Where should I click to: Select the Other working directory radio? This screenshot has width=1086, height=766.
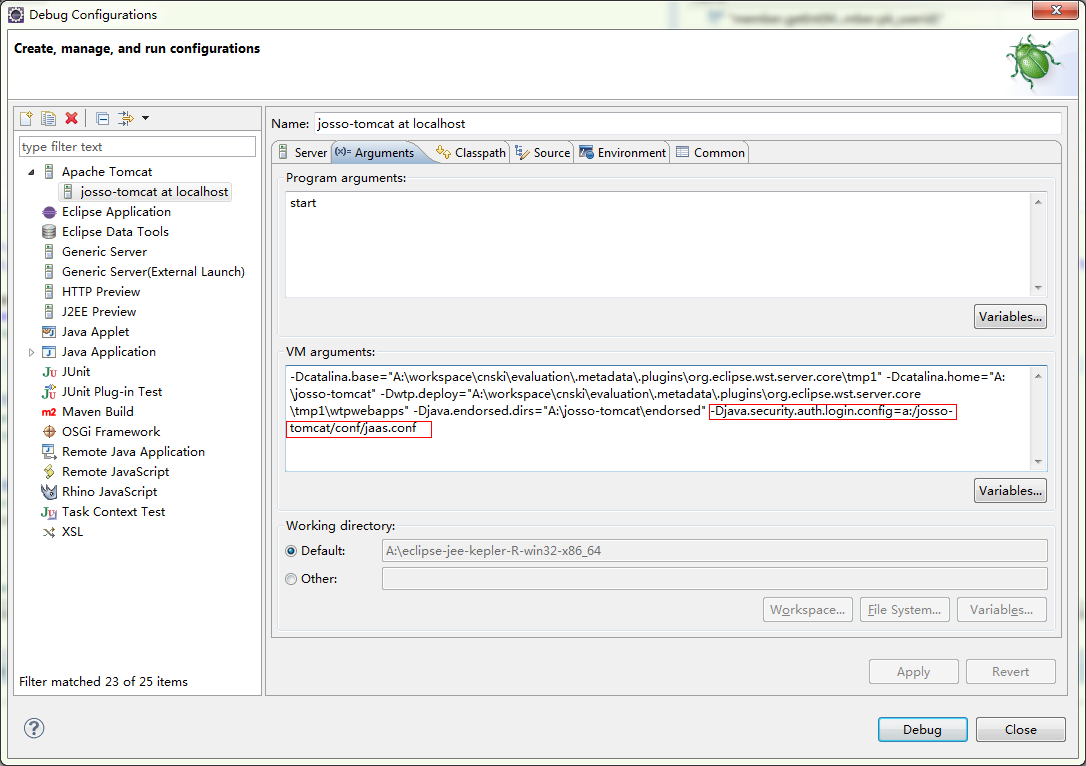(x=291, y=579)
